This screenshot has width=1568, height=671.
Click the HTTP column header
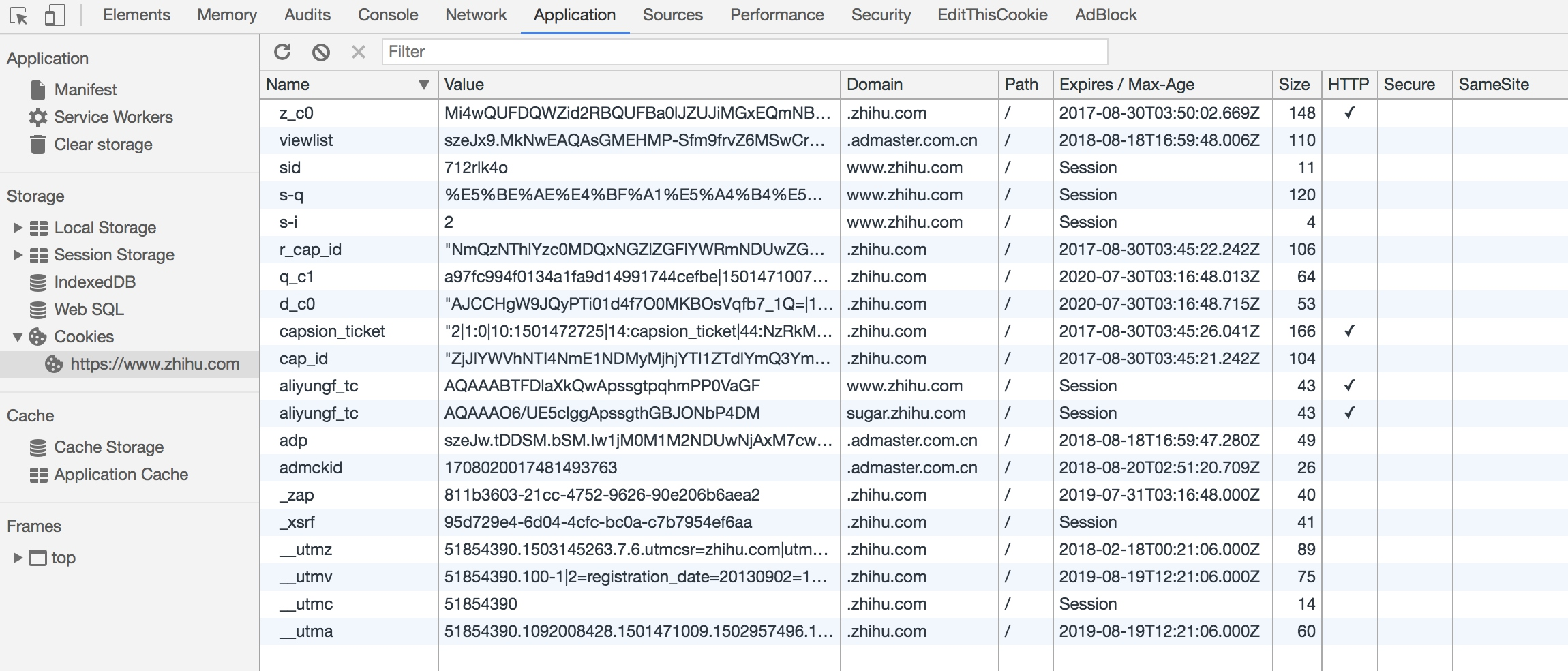1349,85
